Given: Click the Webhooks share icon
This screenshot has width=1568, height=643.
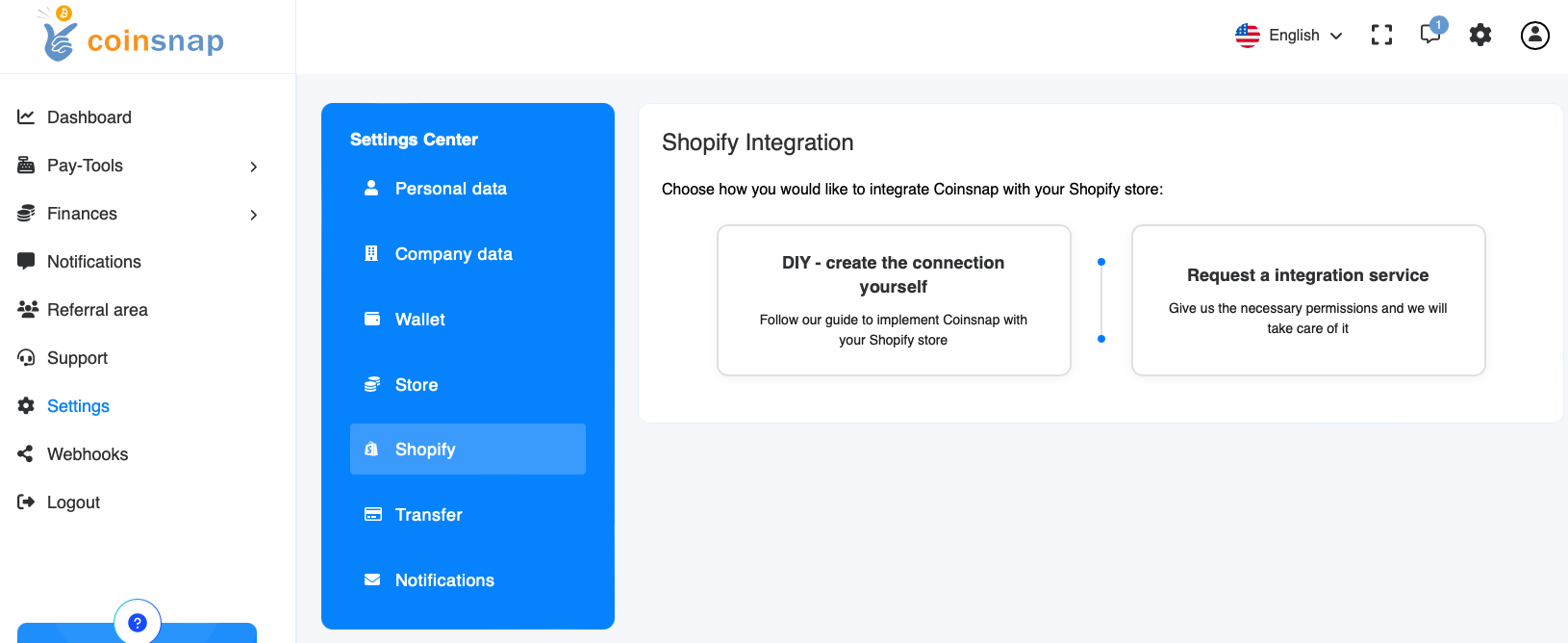Looking at the screenshot, I should (x=26, y=453).
